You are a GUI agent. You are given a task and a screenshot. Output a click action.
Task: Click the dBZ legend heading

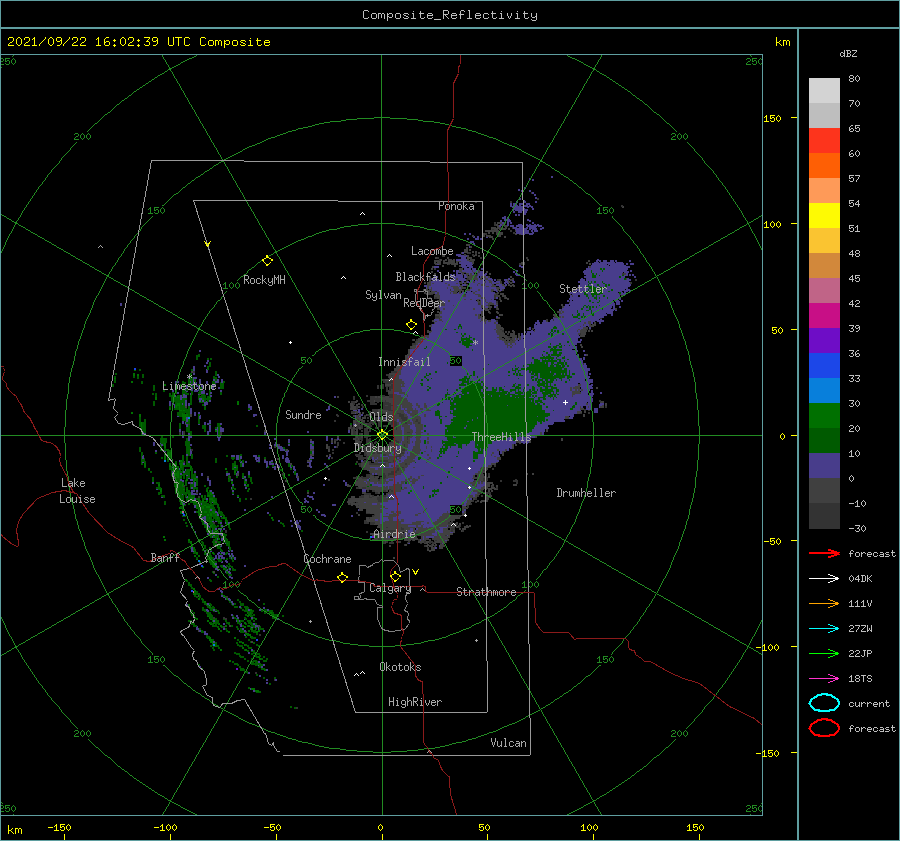[848, 53]
